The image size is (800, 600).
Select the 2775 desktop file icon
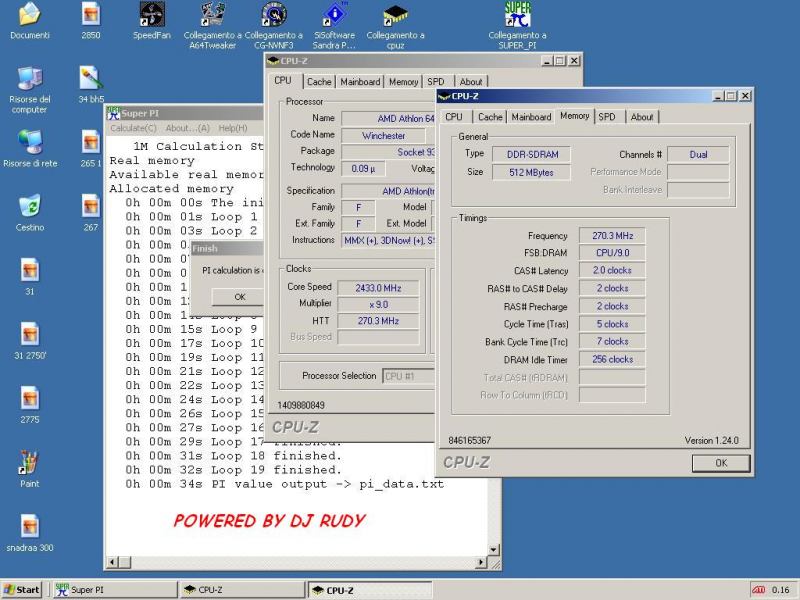30,398
